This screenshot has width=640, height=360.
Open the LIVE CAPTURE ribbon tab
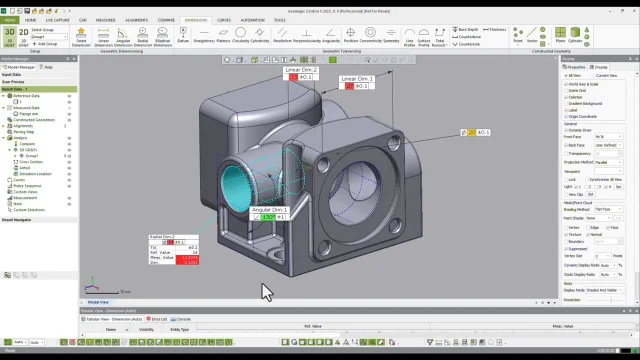click(x=58, y=20)
